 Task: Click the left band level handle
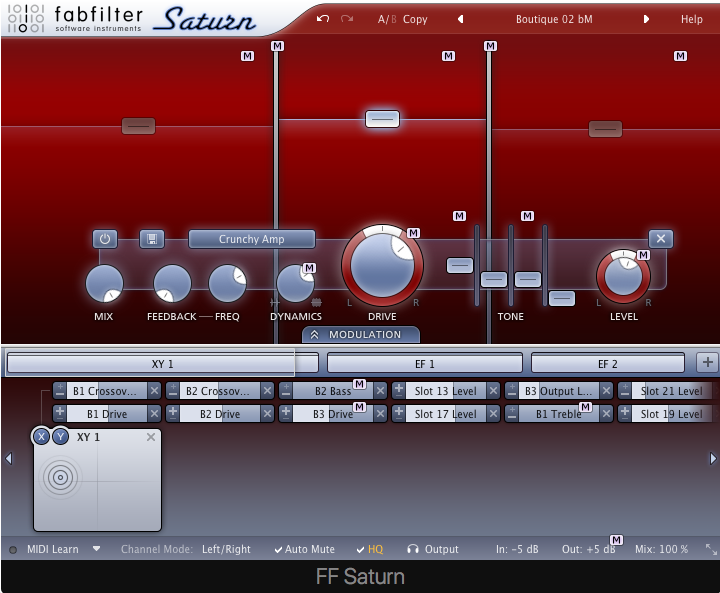(138, 126)
